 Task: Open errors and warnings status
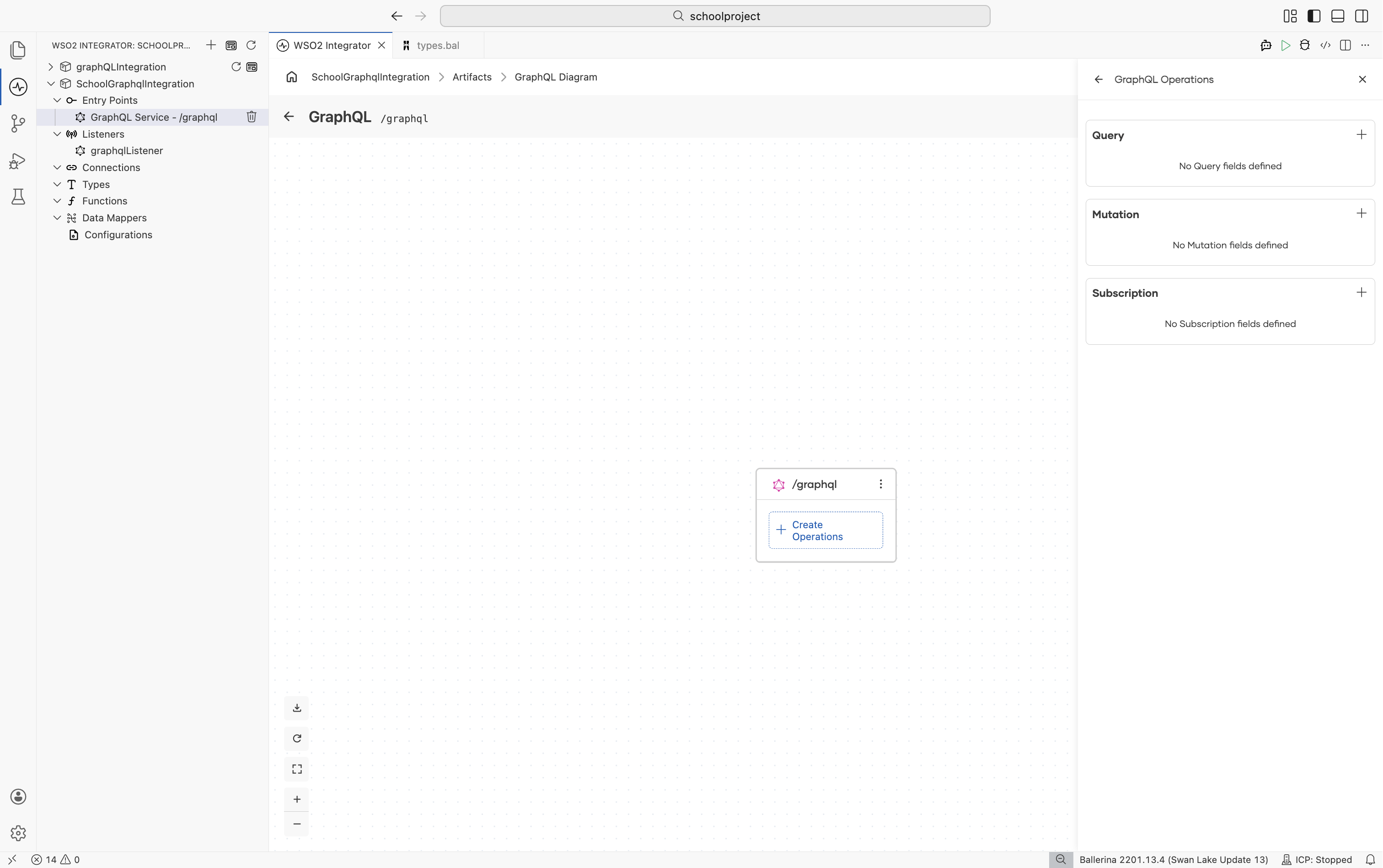click(56, 859)
